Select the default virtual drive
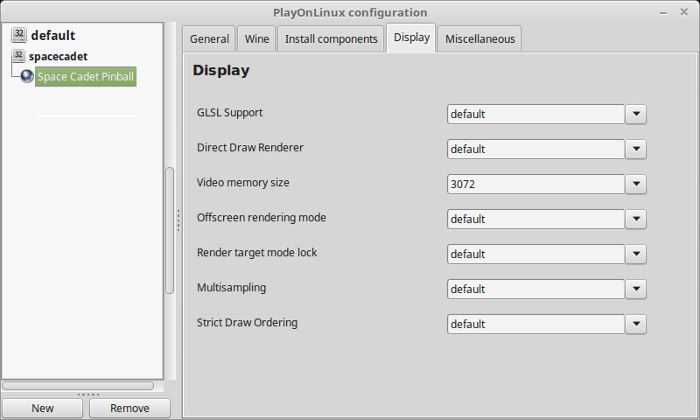The image size is (700, 420). point(53,35)
